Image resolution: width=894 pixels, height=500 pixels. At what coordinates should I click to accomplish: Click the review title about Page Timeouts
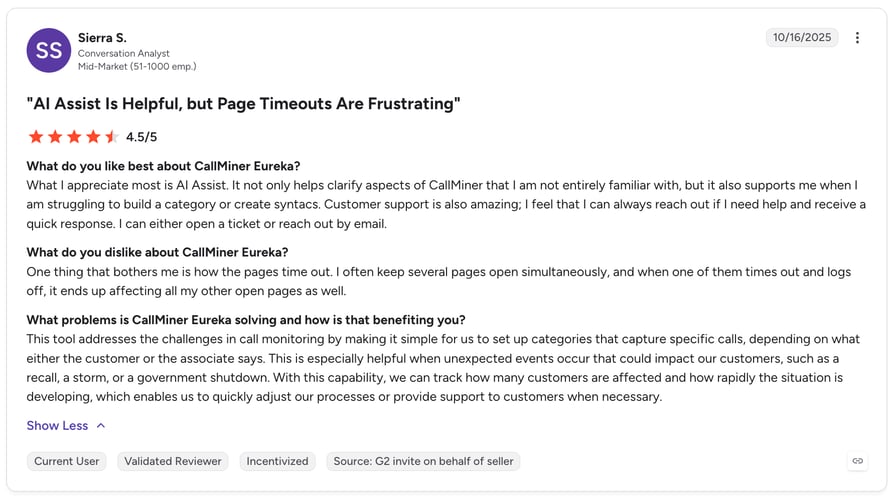pos(243,104)
